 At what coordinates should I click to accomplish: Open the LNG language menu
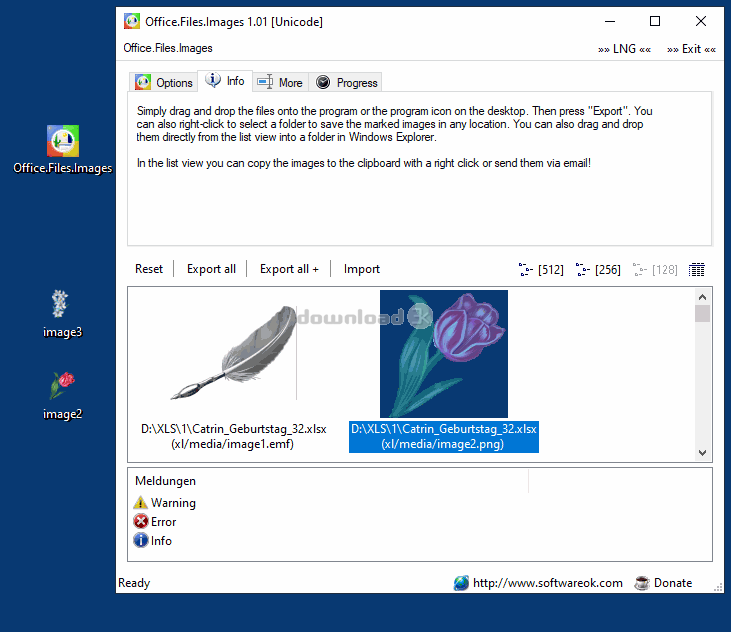[x=624, y=49]
